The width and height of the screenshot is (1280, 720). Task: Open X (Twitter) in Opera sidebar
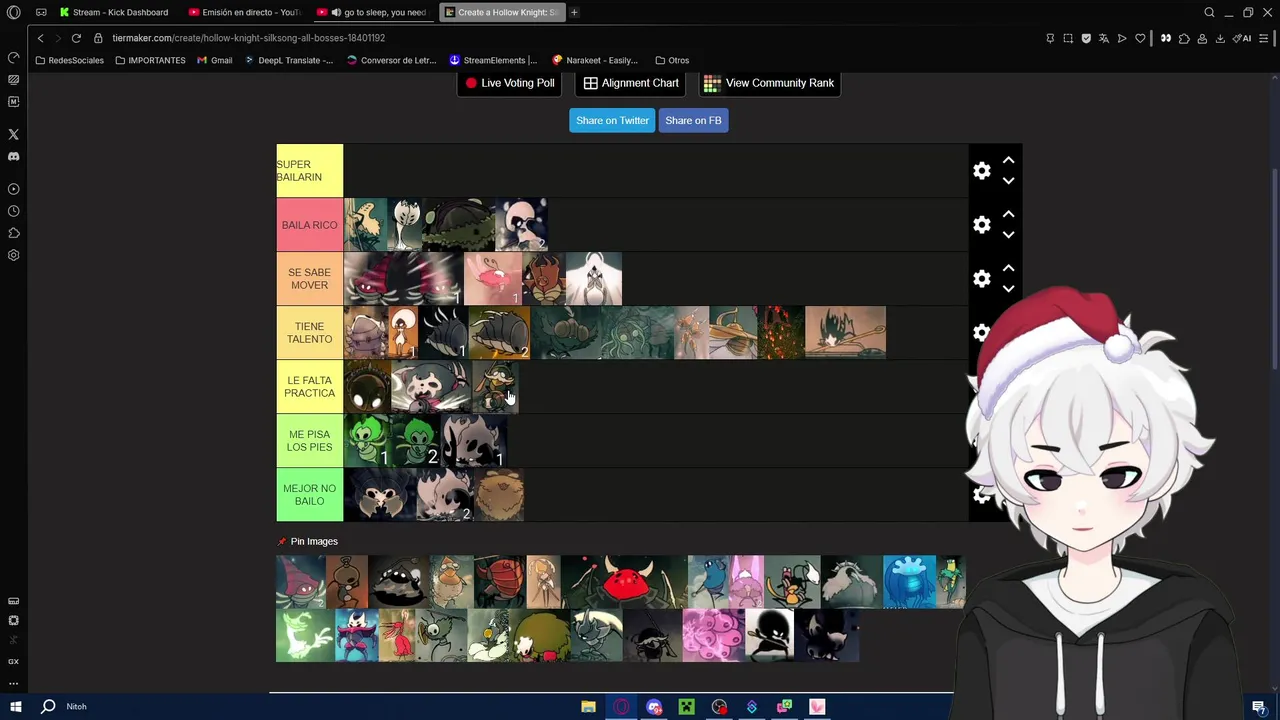13,134
